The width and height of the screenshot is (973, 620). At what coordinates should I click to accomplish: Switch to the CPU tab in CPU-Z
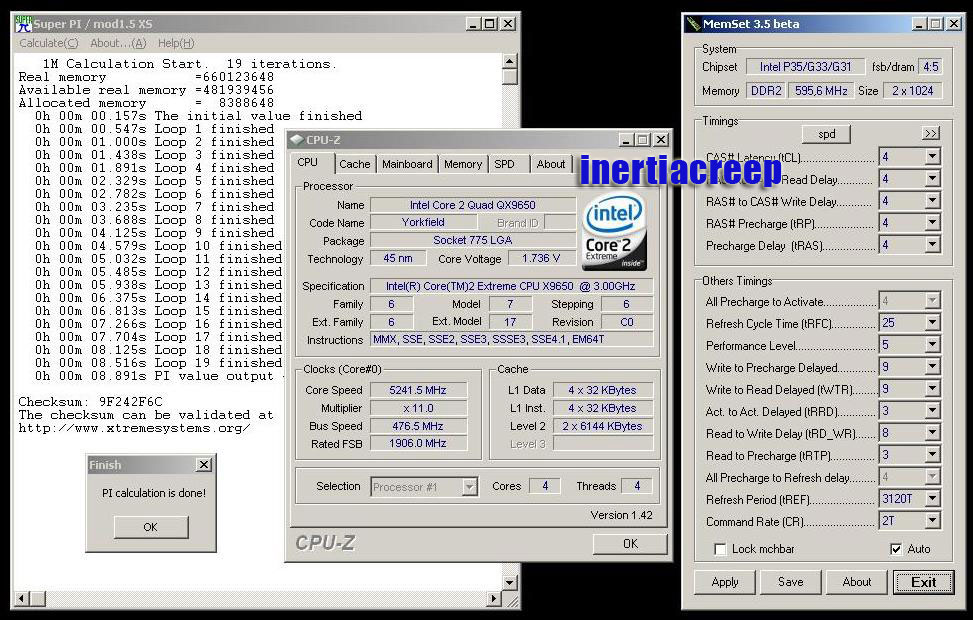(307, 162)
